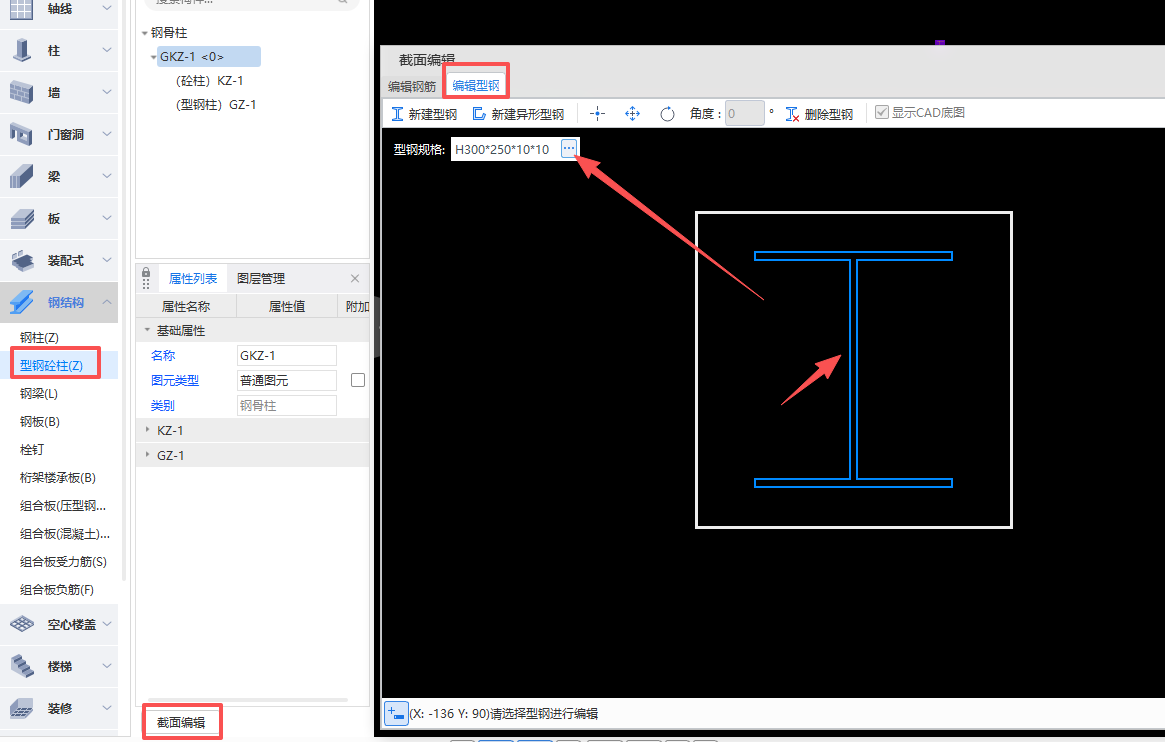Collapse the 钢骨柱 tree root arrow

[144, 33]
